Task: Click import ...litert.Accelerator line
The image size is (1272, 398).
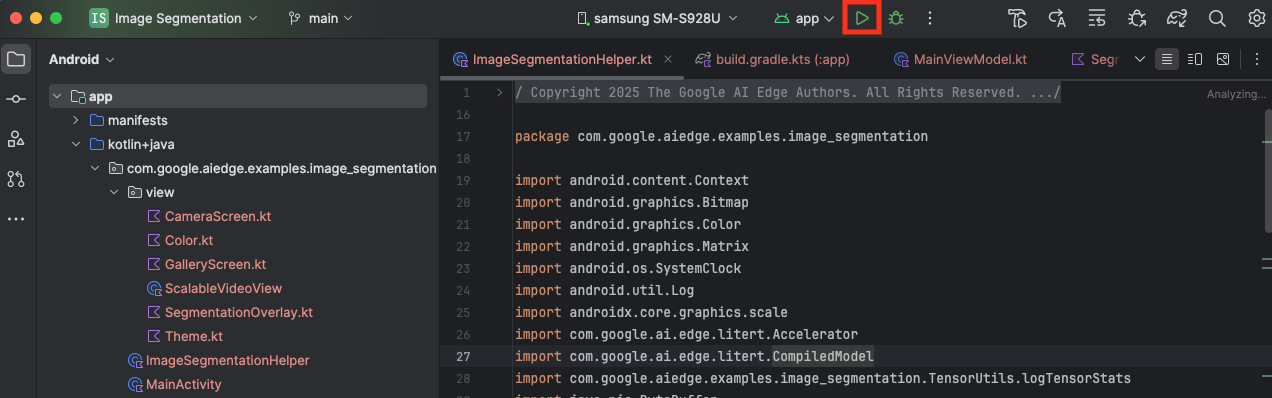Action: coord(686,334)
